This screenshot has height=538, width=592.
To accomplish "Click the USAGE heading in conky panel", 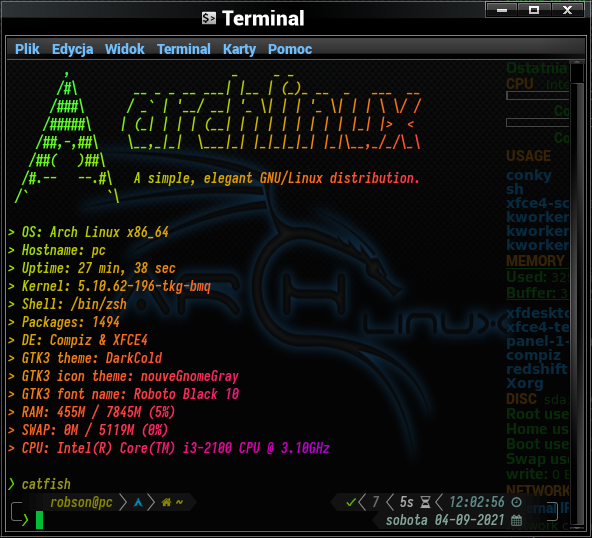I will coord(528,156).
